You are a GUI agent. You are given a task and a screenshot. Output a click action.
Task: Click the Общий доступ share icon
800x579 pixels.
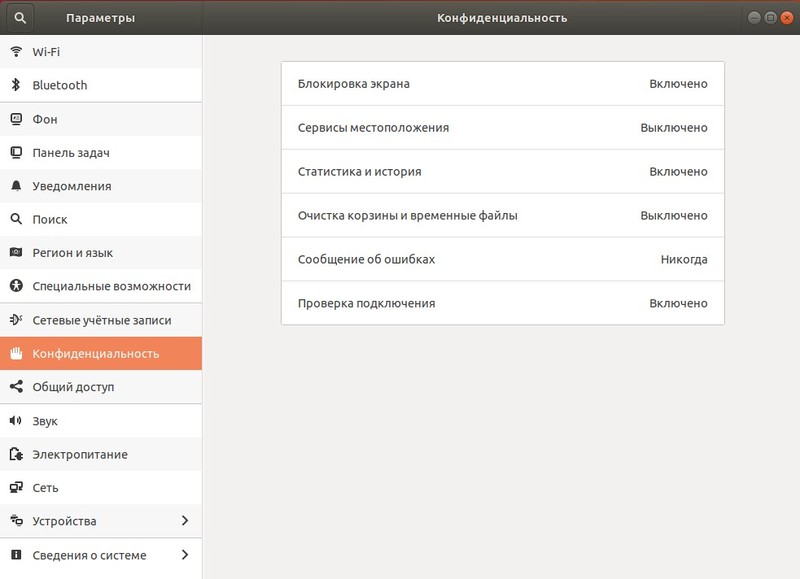[x=17, y=387]
